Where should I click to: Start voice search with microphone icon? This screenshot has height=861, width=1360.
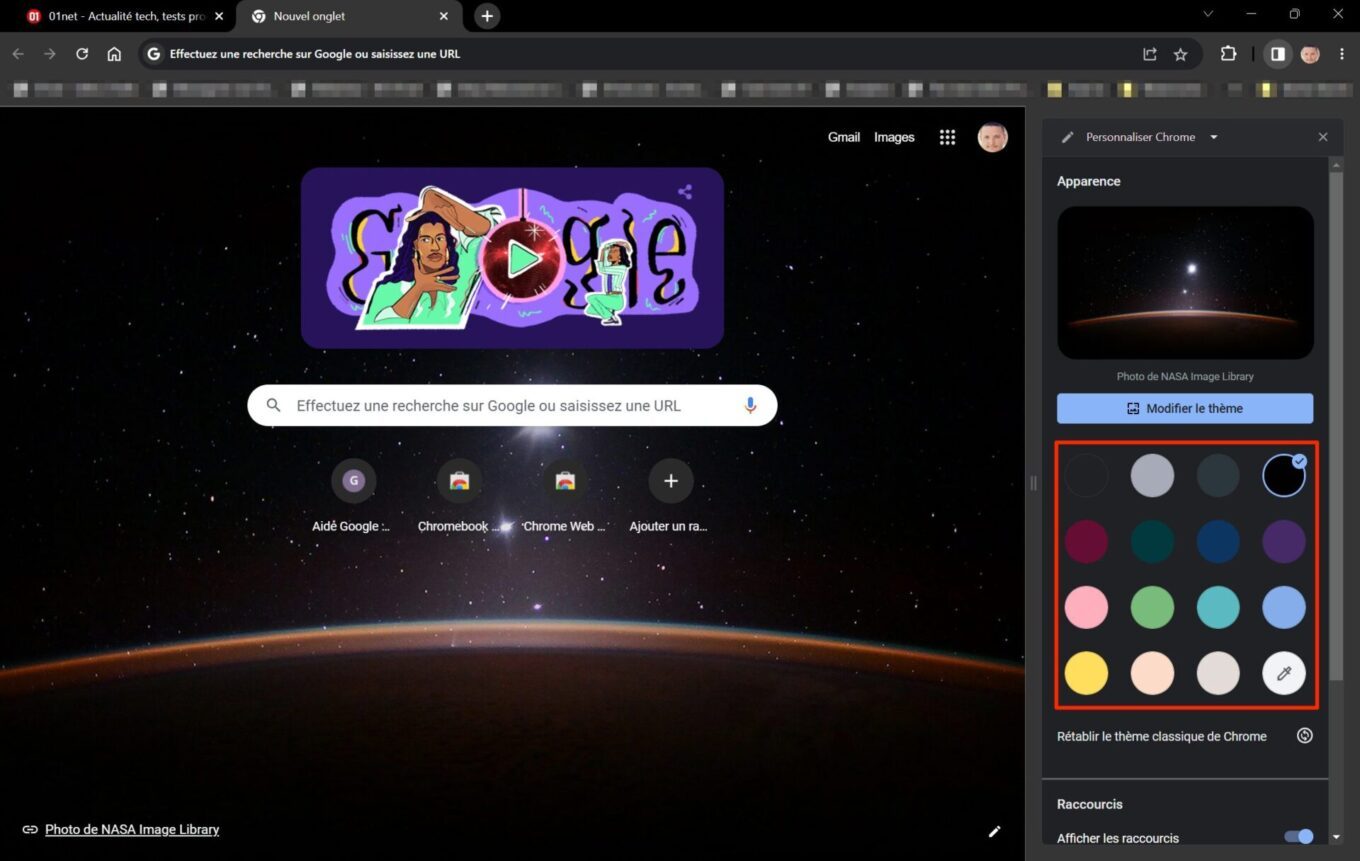tap(750, 405)
